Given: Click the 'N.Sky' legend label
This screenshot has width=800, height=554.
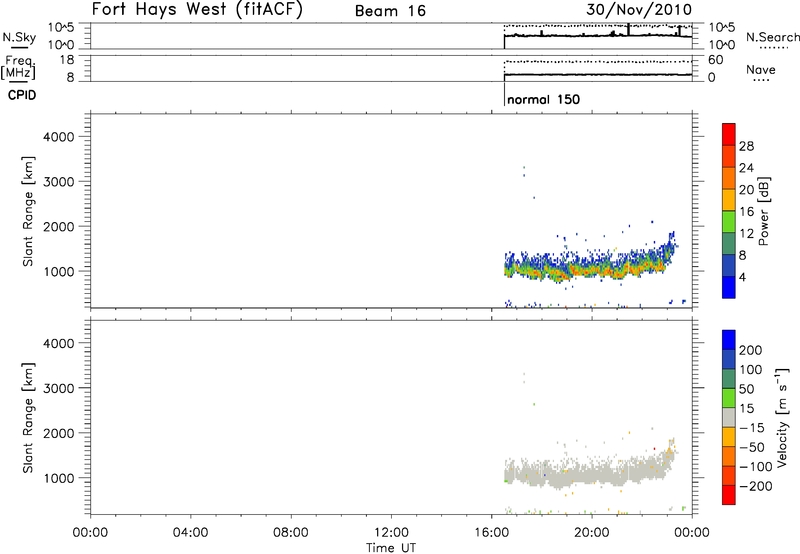Looking at the screenshot, I should [19, 37].
